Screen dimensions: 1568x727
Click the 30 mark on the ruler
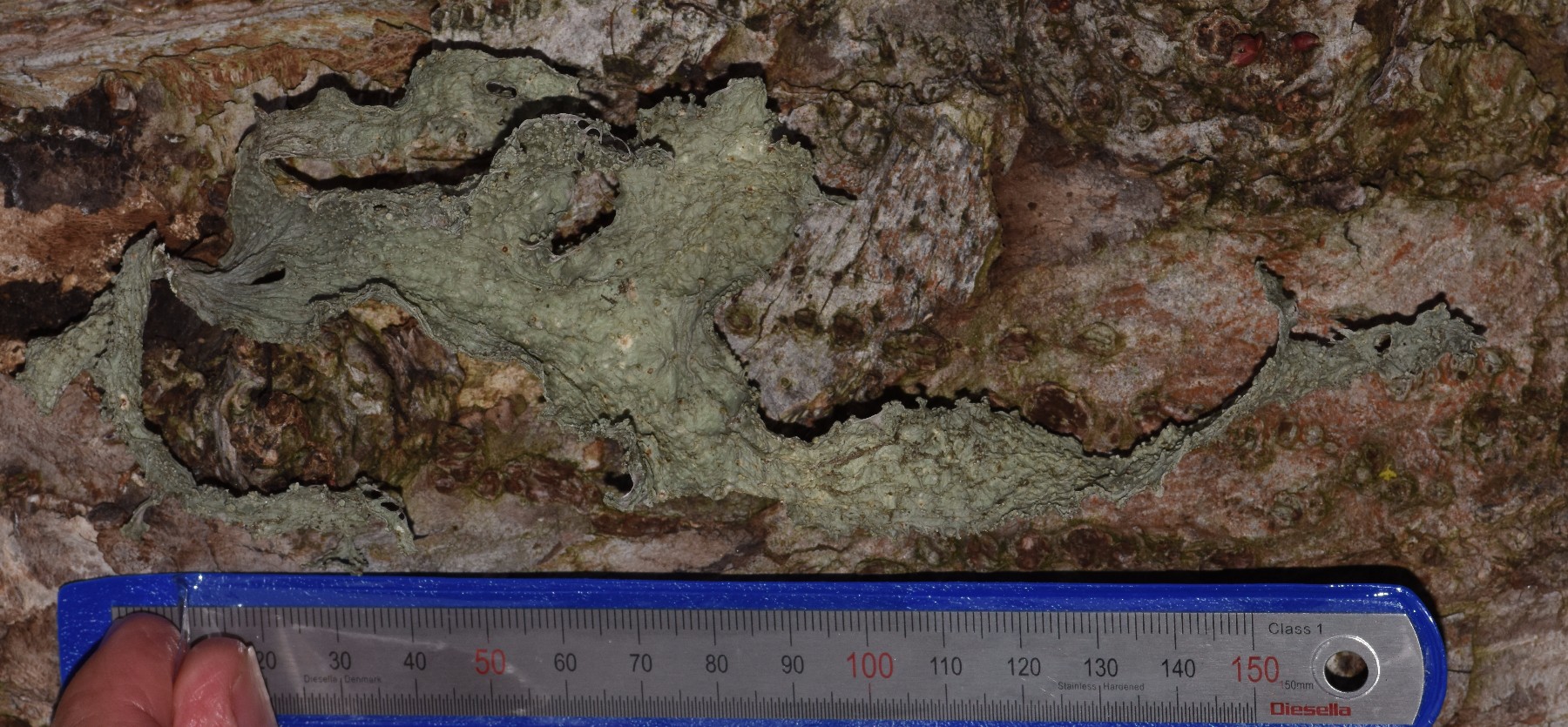(x=340, y=661)
